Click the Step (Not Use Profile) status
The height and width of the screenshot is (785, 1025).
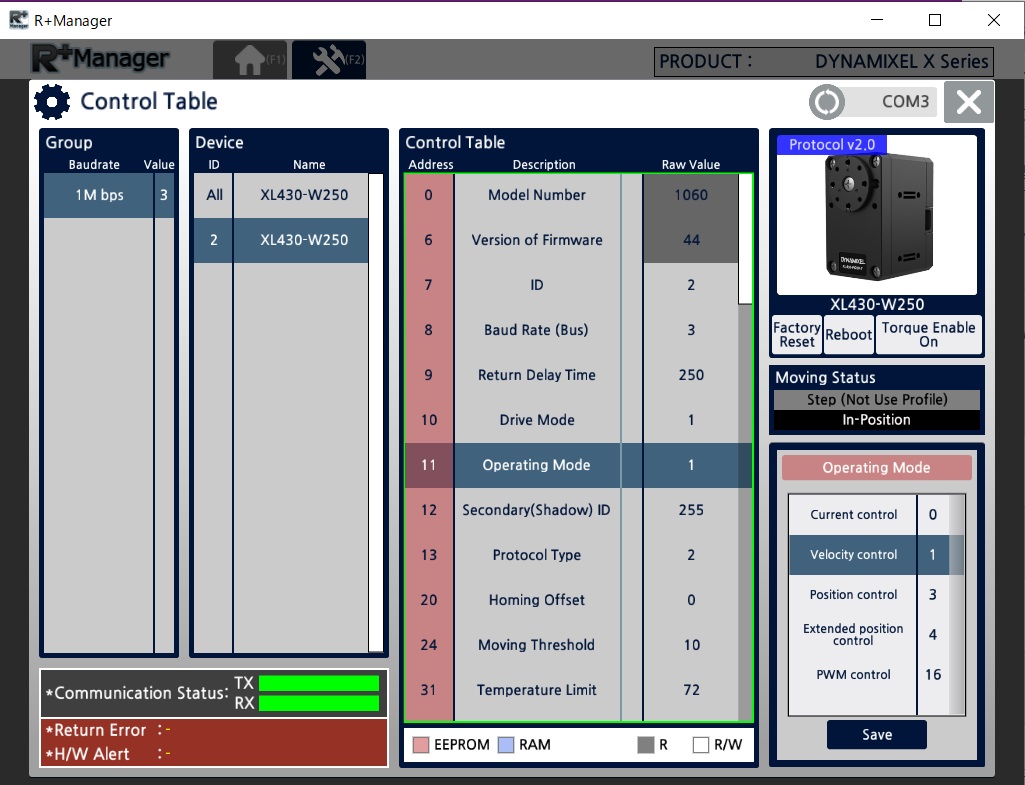(877, 399)
